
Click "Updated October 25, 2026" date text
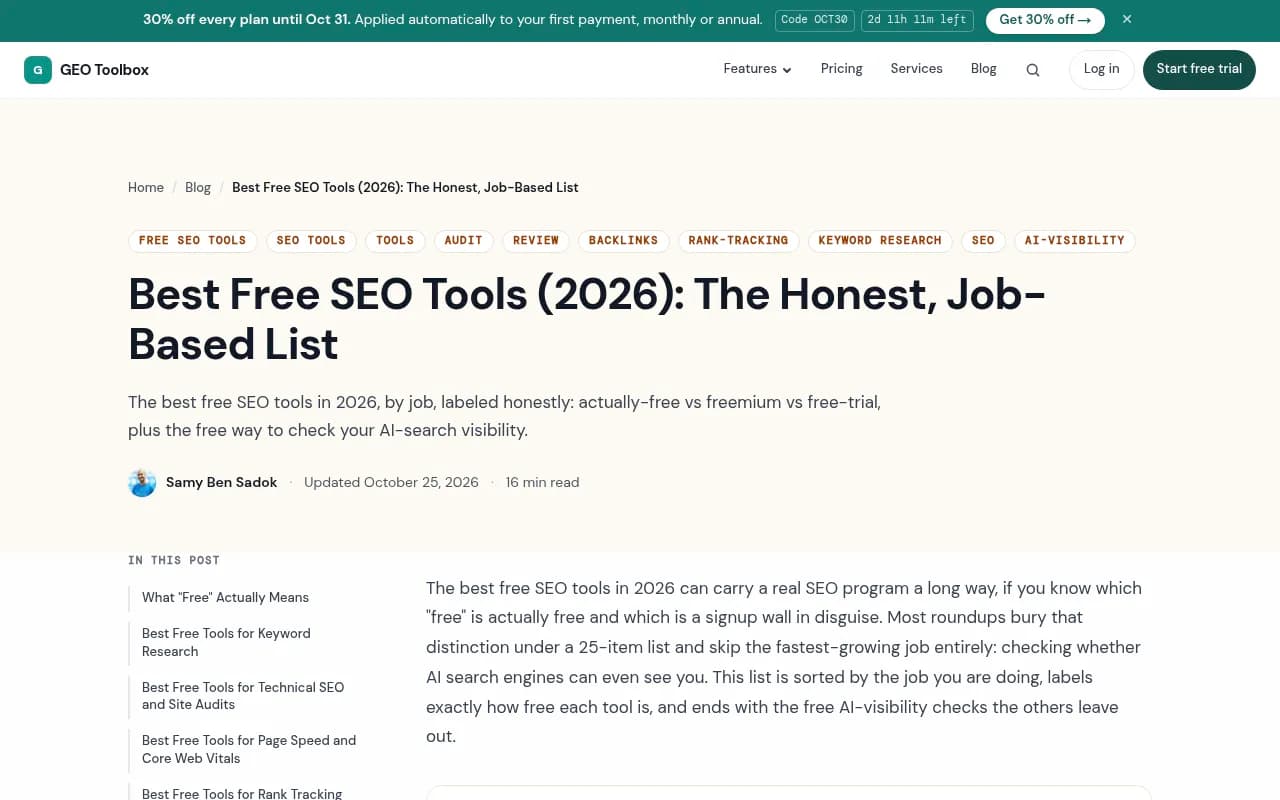point(391,483)
